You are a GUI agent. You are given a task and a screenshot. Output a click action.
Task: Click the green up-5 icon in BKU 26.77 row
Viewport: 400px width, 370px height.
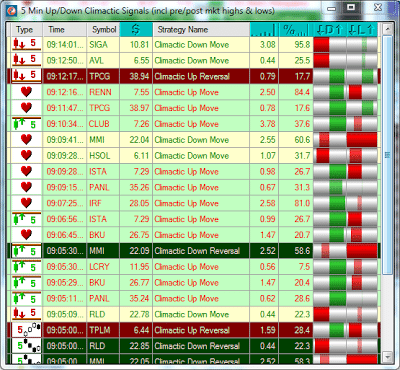click(x=26, y=282)
